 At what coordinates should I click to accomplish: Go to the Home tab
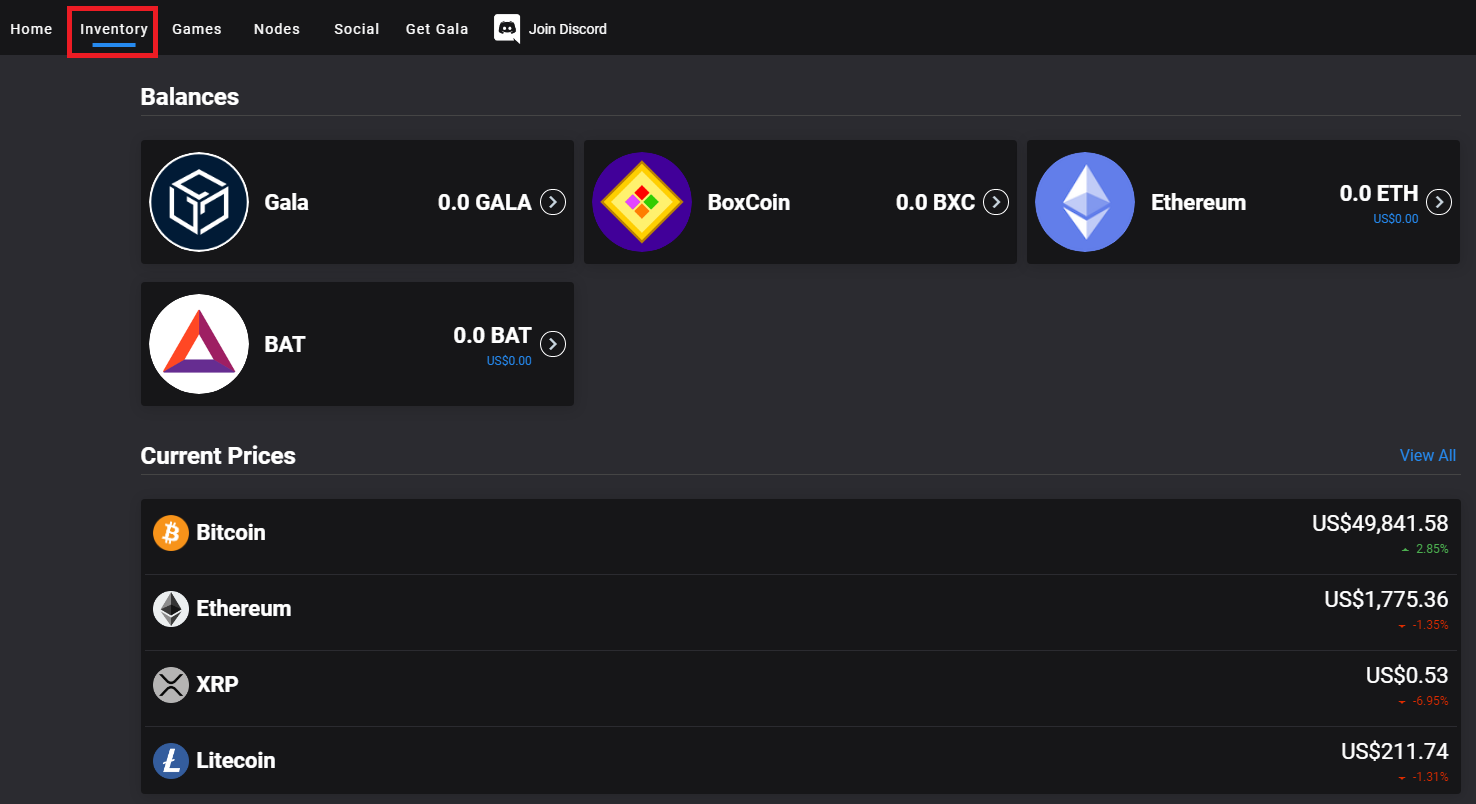[31, 29]
